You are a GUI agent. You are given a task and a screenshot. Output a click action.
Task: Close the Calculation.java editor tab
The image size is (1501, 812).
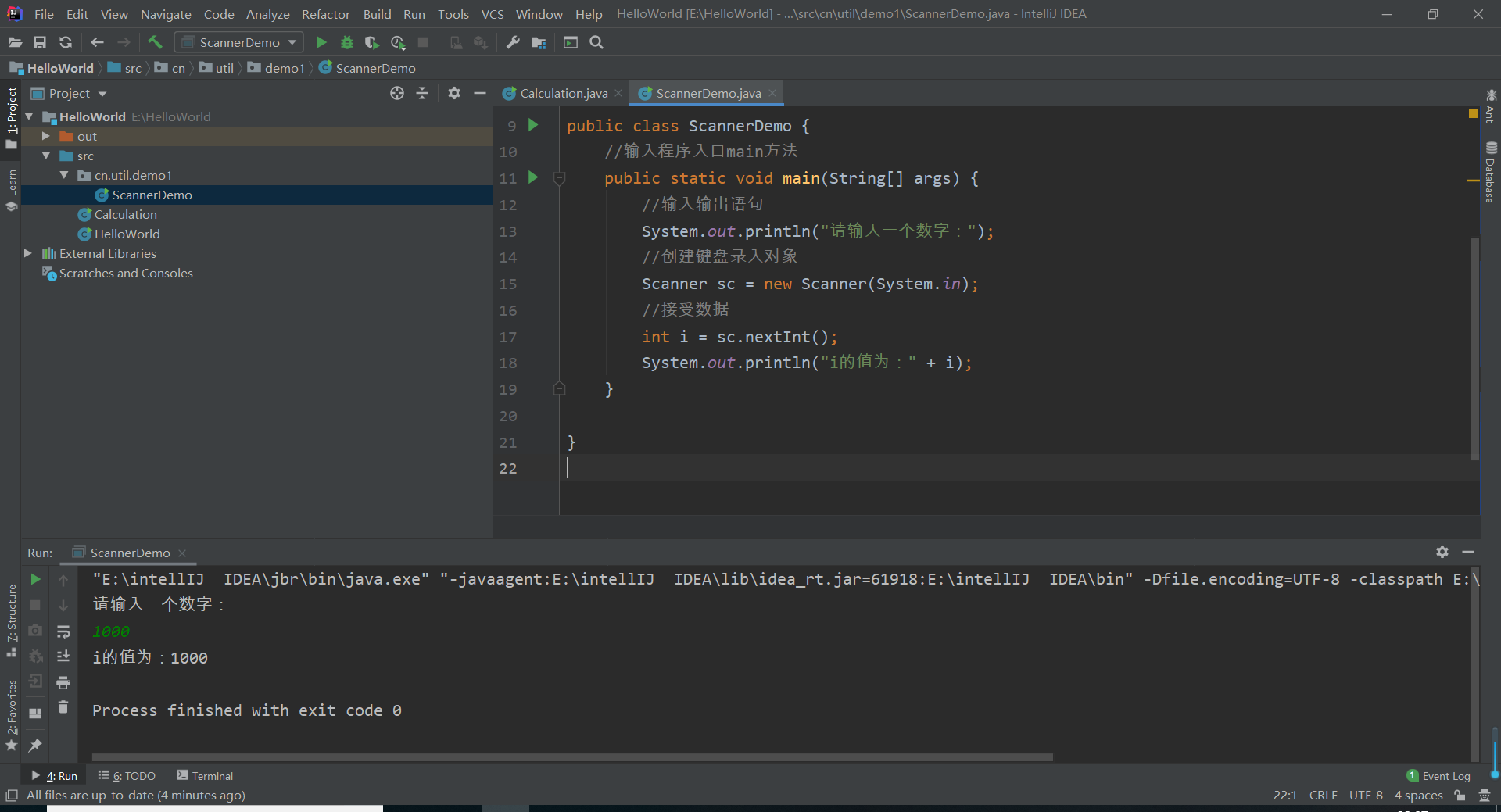[x=618, y=93]
